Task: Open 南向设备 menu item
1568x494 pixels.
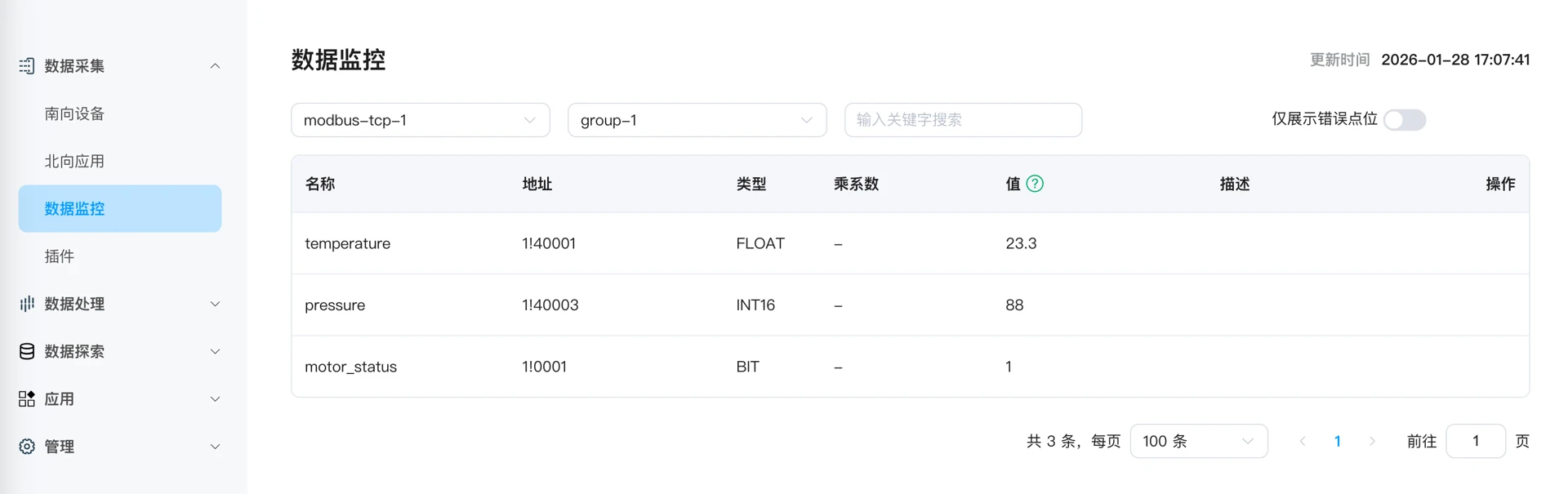Action: coord(74,113)
